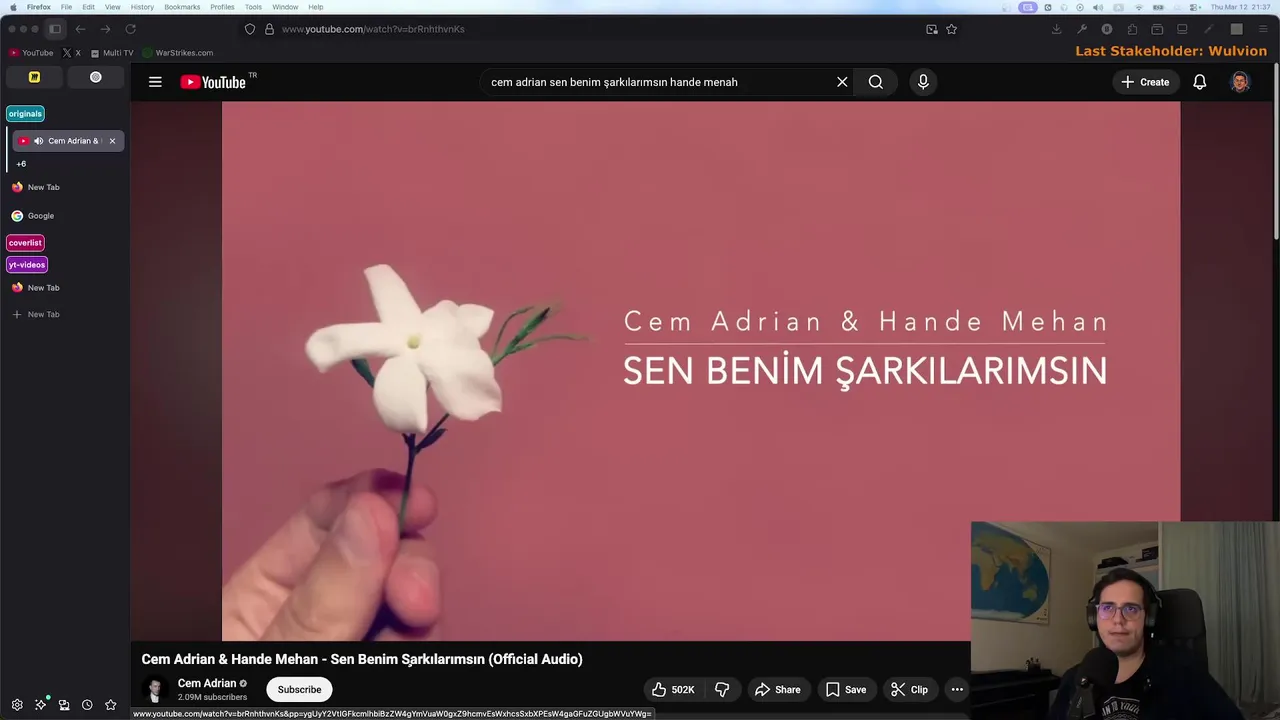Go to the YouTube home logo

[x=213, y=82]
